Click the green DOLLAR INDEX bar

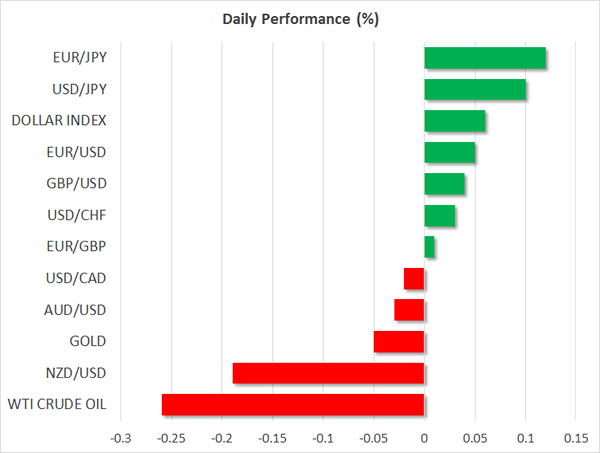tap(455, 121)
